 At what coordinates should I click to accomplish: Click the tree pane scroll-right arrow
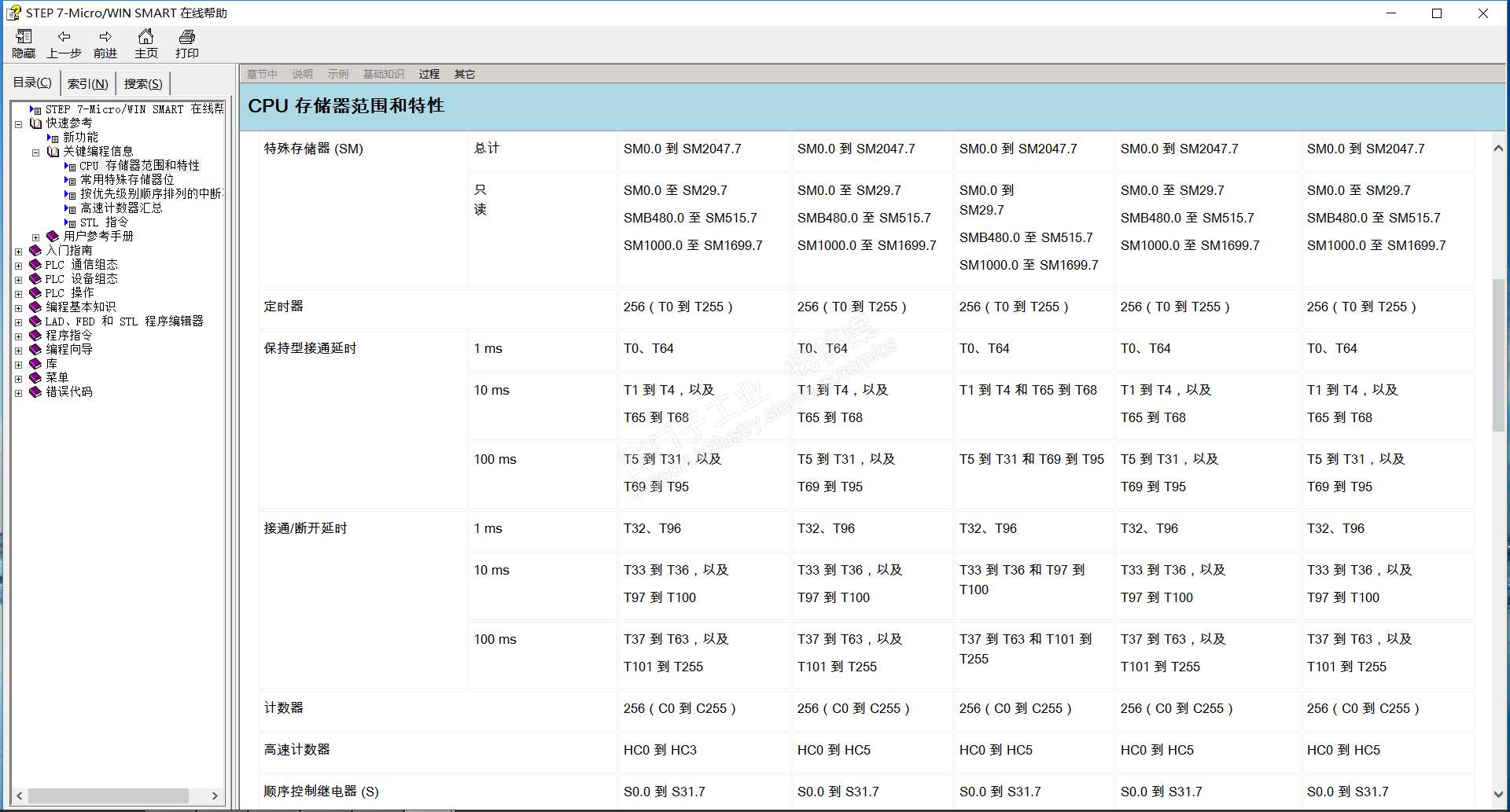pos(215,795)
